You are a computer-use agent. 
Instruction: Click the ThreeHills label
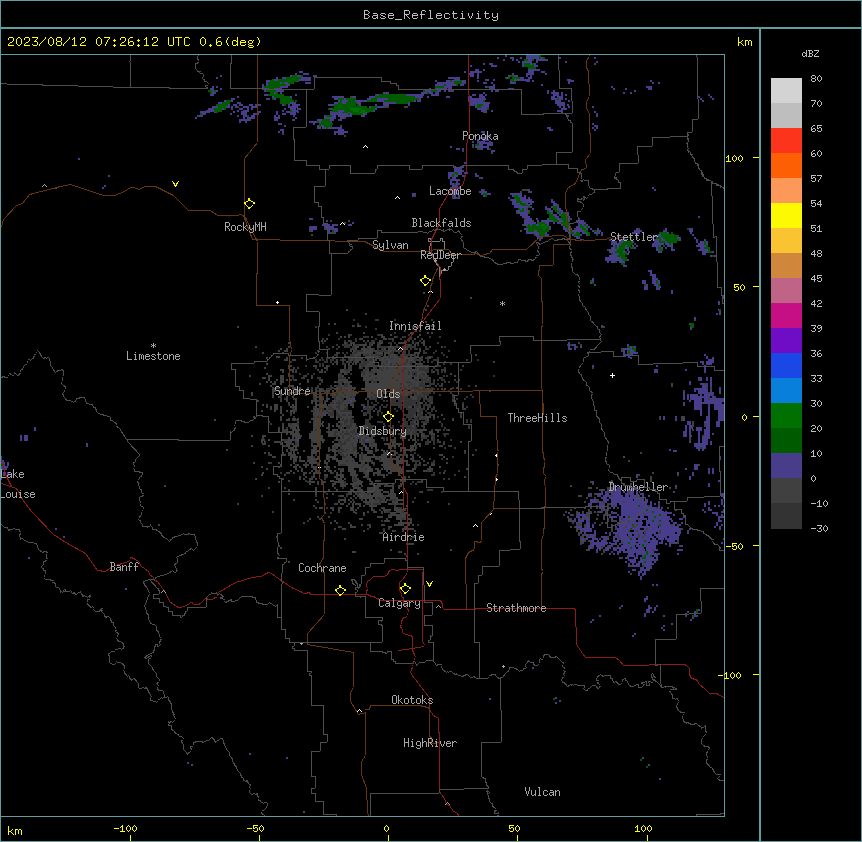537,418
